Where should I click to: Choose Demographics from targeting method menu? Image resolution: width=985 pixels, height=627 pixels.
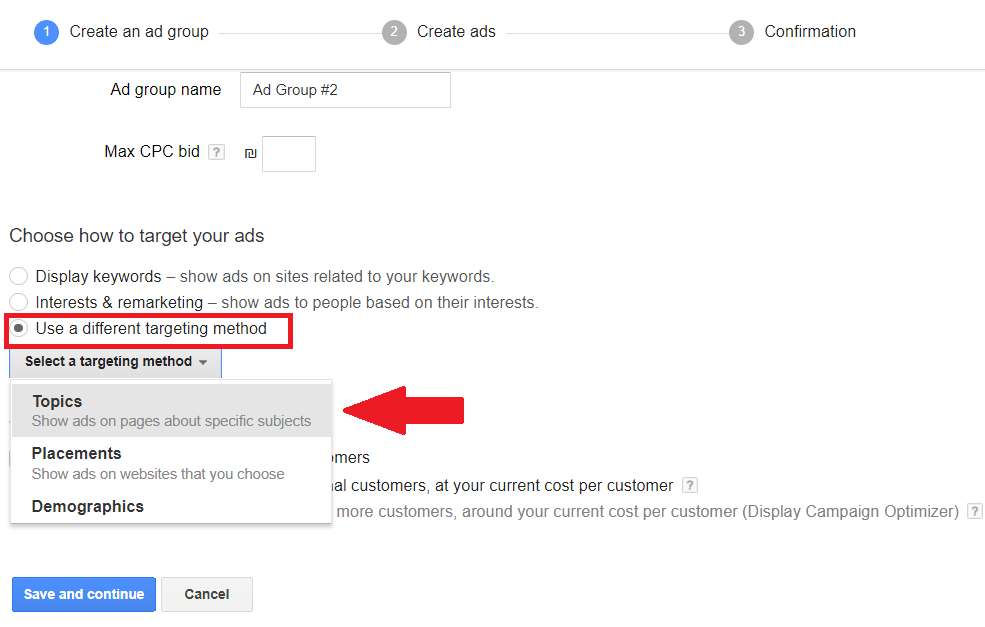click(x=171, y=506)
